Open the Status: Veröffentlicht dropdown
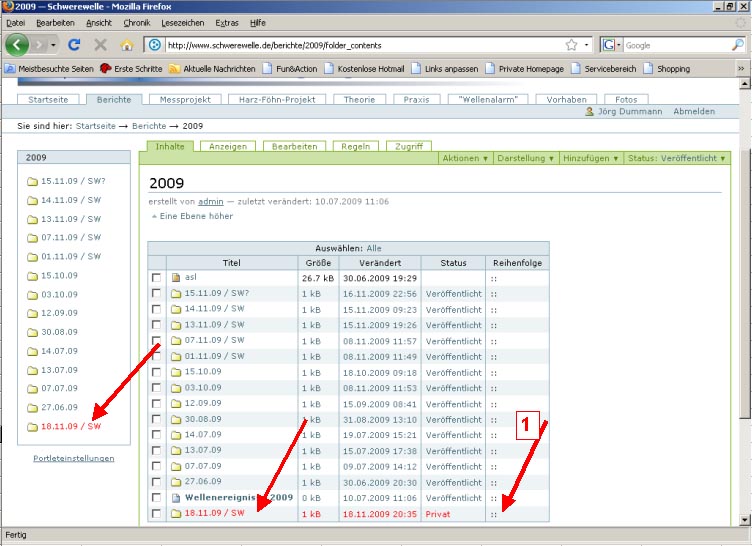The width and height of the screenshot is (752, 546). coord(677,158)
